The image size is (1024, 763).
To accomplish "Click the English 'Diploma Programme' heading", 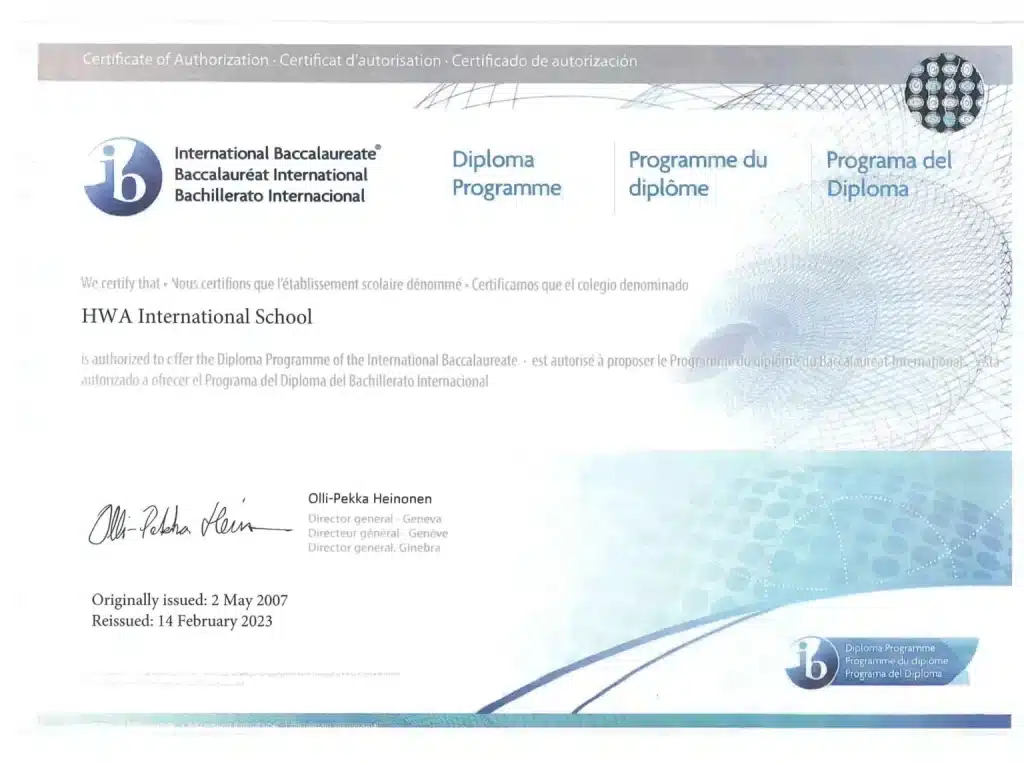I will pos(507,174).
